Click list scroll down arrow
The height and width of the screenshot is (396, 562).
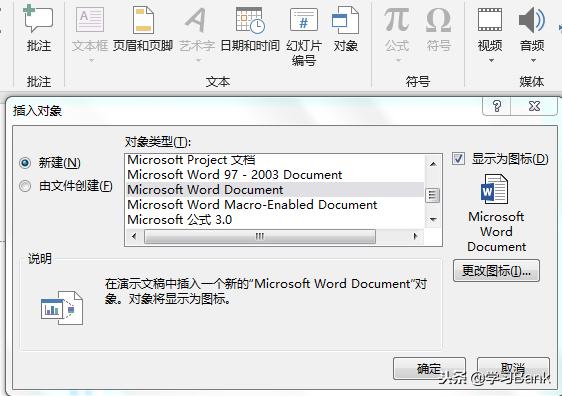[433, 219]
